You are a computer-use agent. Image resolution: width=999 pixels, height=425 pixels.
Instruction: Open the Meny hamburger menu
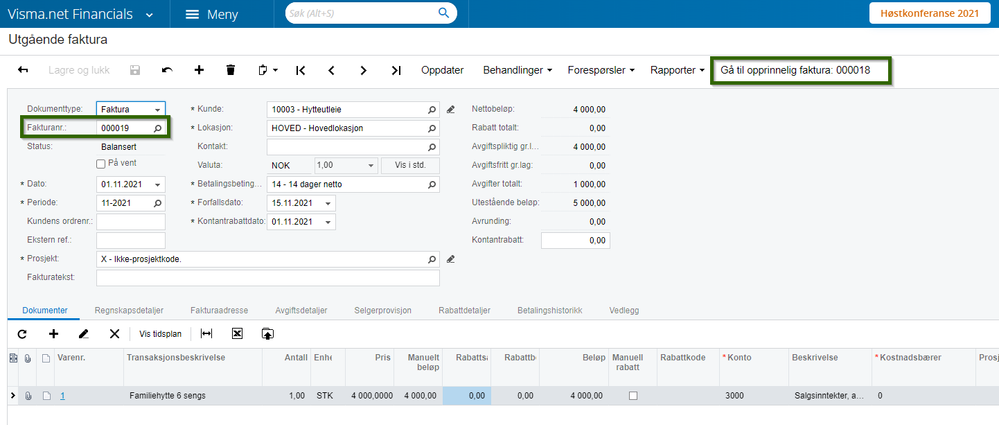pyautogui.click(x=211, y=14)
